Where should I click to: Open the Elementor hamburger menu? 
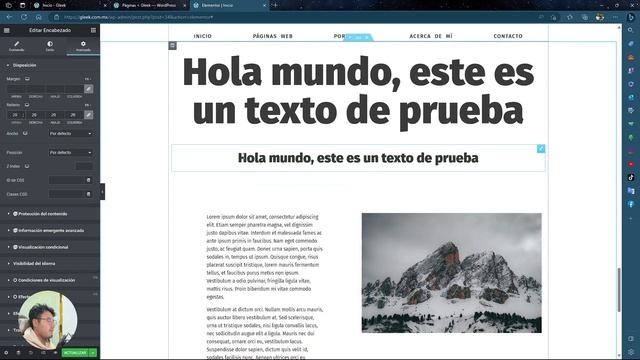[x=7, y=30]
